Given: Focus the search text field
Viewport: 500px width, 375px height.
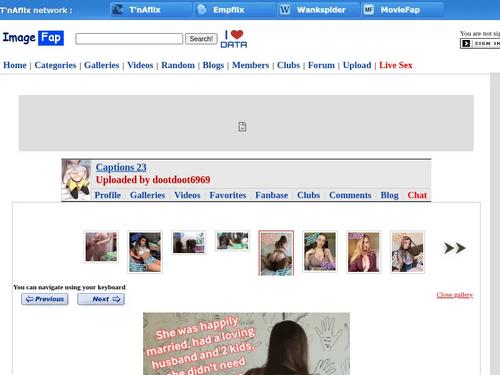Looking at the screenshot, I should click(129, 39).
